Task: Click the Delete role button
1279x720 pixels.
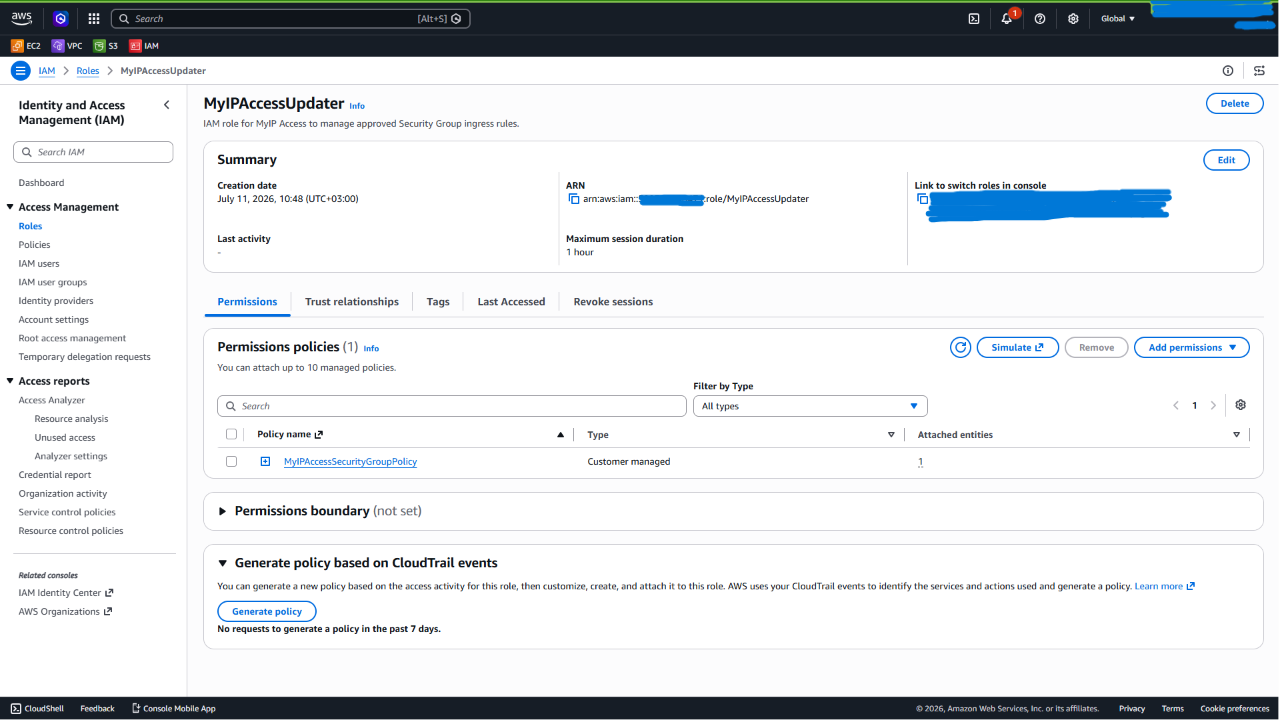Action: tap(1234, 103)
